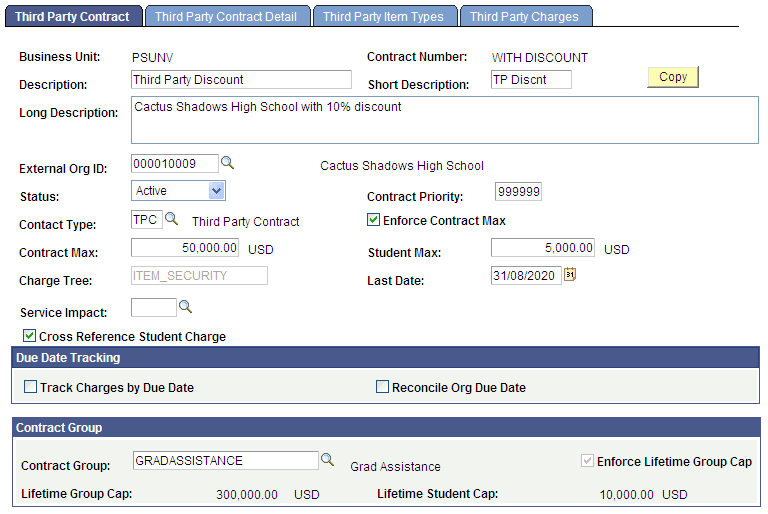The image size is (768, 514).
Task: Click the Contract Max amount field
Action: [x=185, y=248]
